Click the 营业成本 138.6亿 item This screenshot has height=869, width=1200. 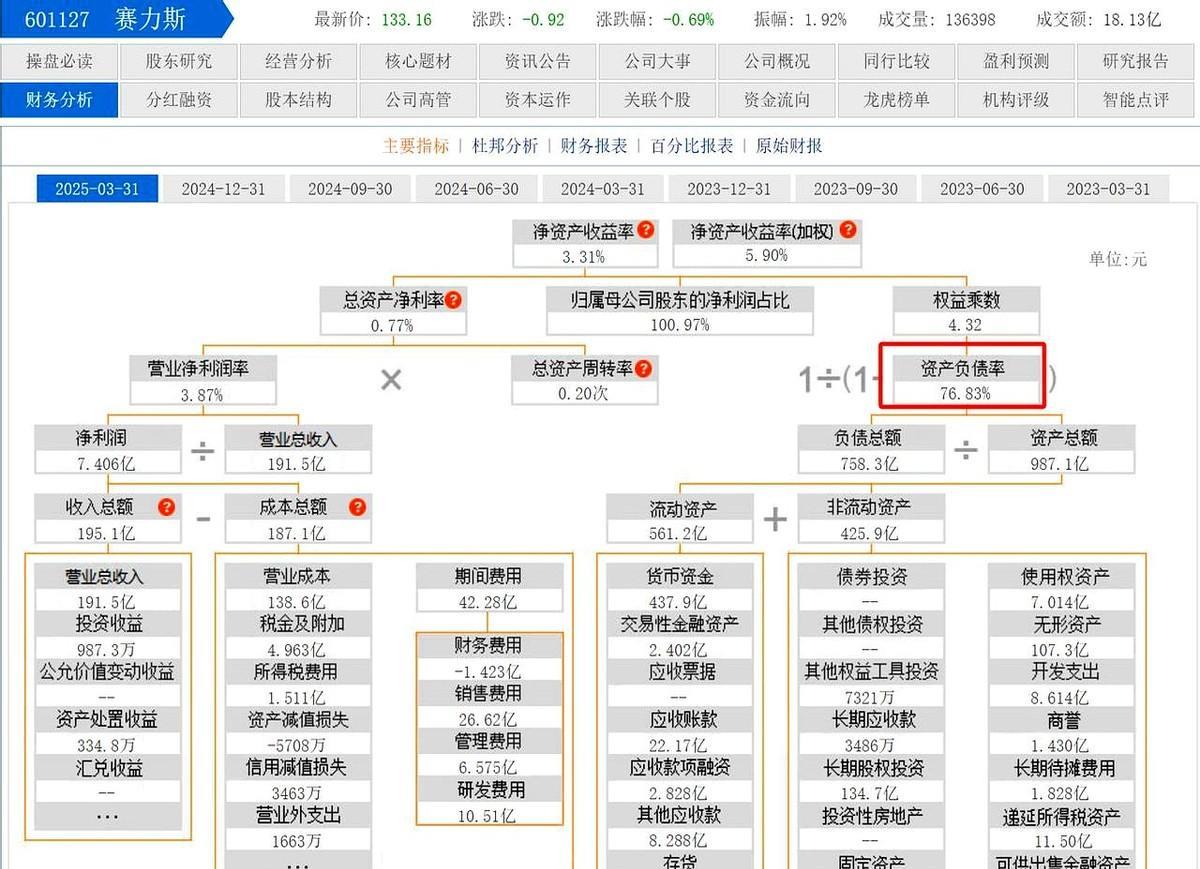point(298,588)
